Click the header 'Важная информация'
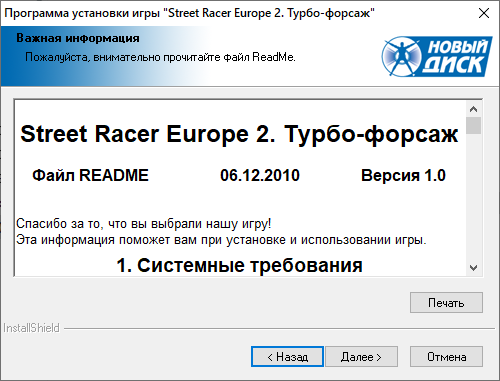This screenshot has height=381, width=500. (x=78, y=38)
